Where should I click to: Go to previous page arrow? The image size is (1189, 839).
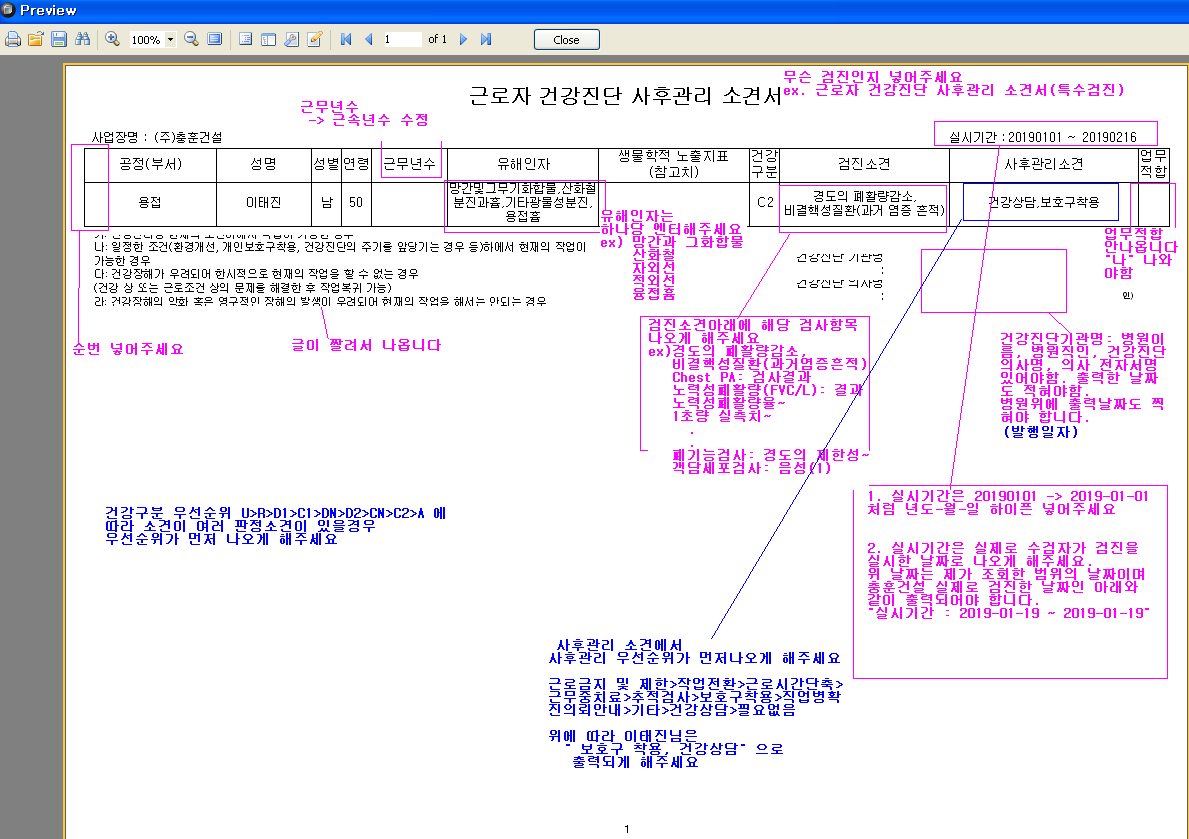[x=369, y=39]
